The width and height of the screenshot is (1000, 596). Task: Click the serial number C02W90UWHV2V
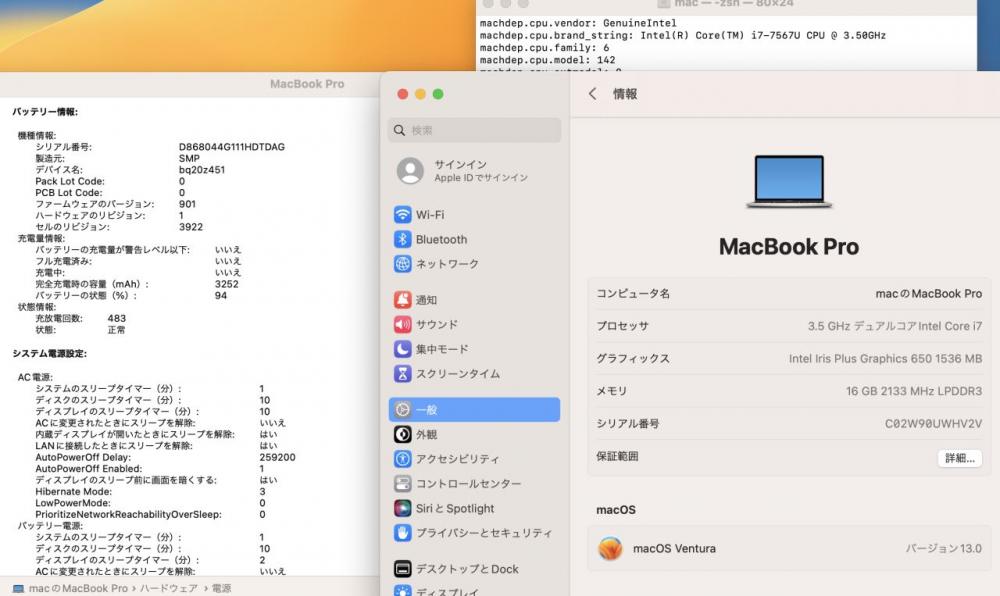(933, 423)
